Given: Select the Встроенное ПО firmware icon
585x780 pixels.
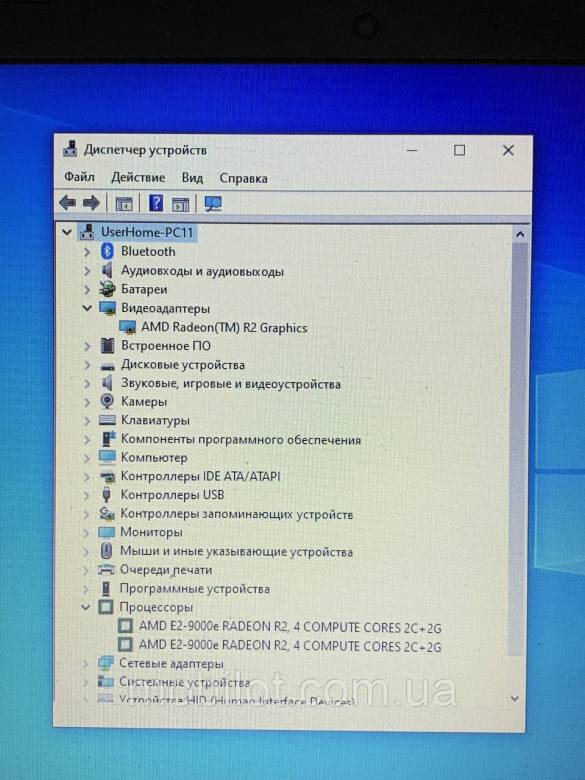Looking at the screenshot, I should click(107, 345).
